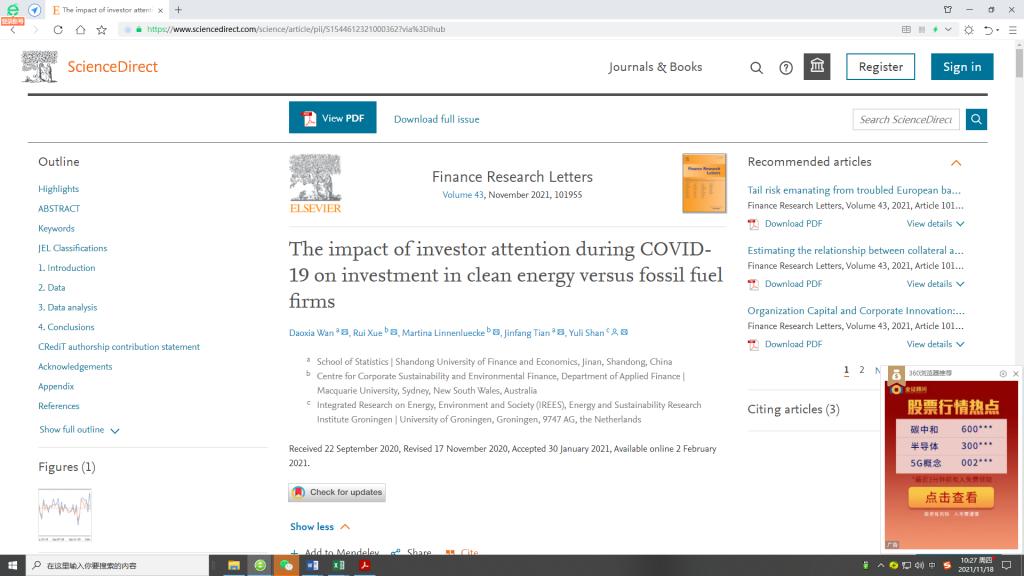Open Journals & Books menu
The height and width of the screenshot is (576, 1024).
(x=655, y=67)
